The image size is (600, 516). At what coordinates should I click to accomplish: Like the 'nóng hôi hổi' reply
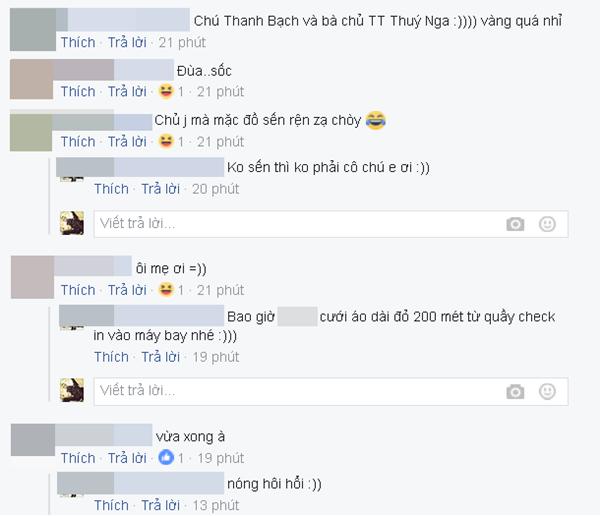click(111, 505)
